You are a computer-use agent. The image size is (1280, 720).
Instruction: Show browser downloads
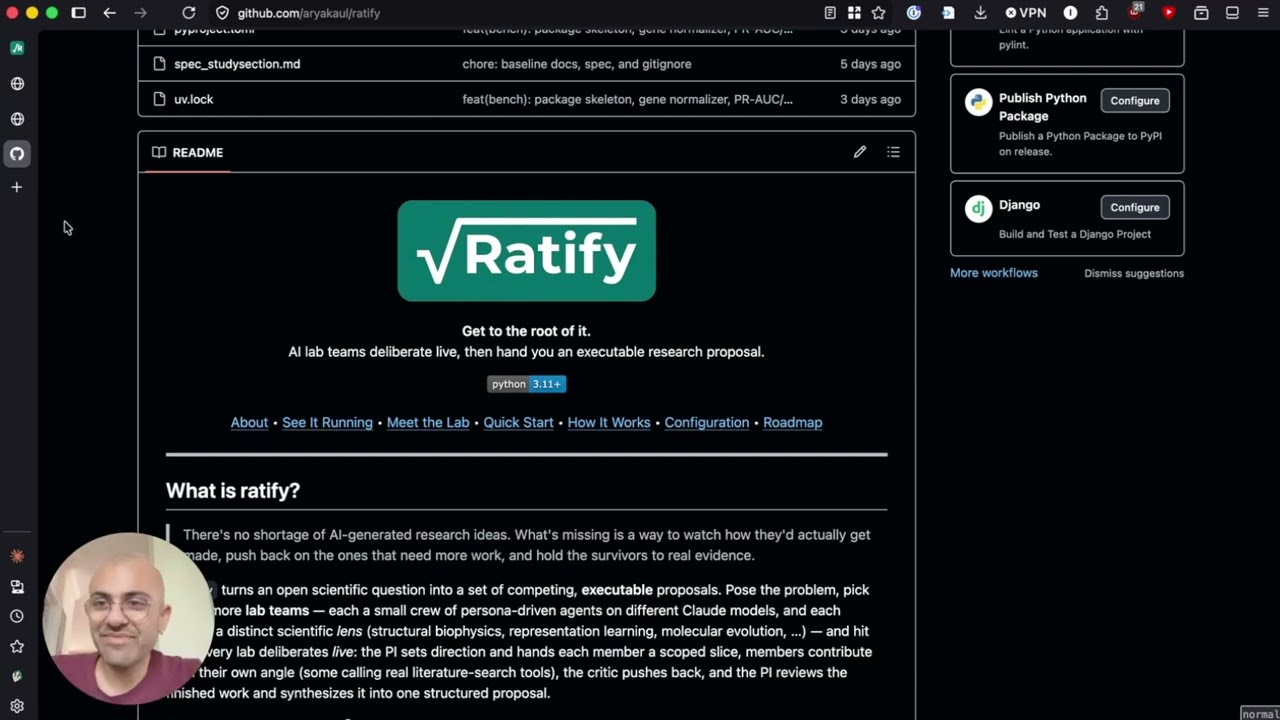pos(980,13)
